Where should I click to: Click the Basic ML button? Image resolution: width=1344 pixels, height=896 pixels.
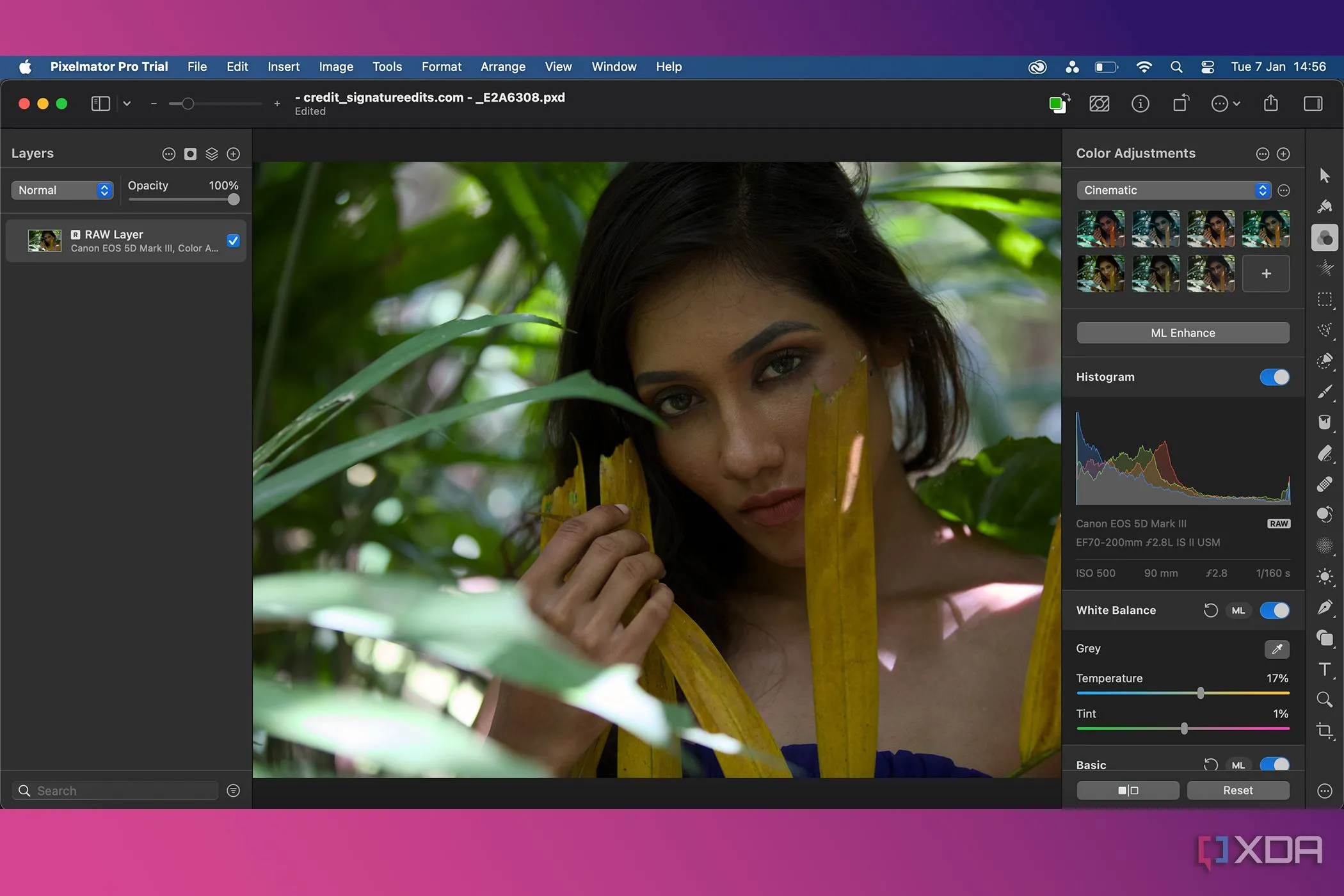(x=1238, y=765)
